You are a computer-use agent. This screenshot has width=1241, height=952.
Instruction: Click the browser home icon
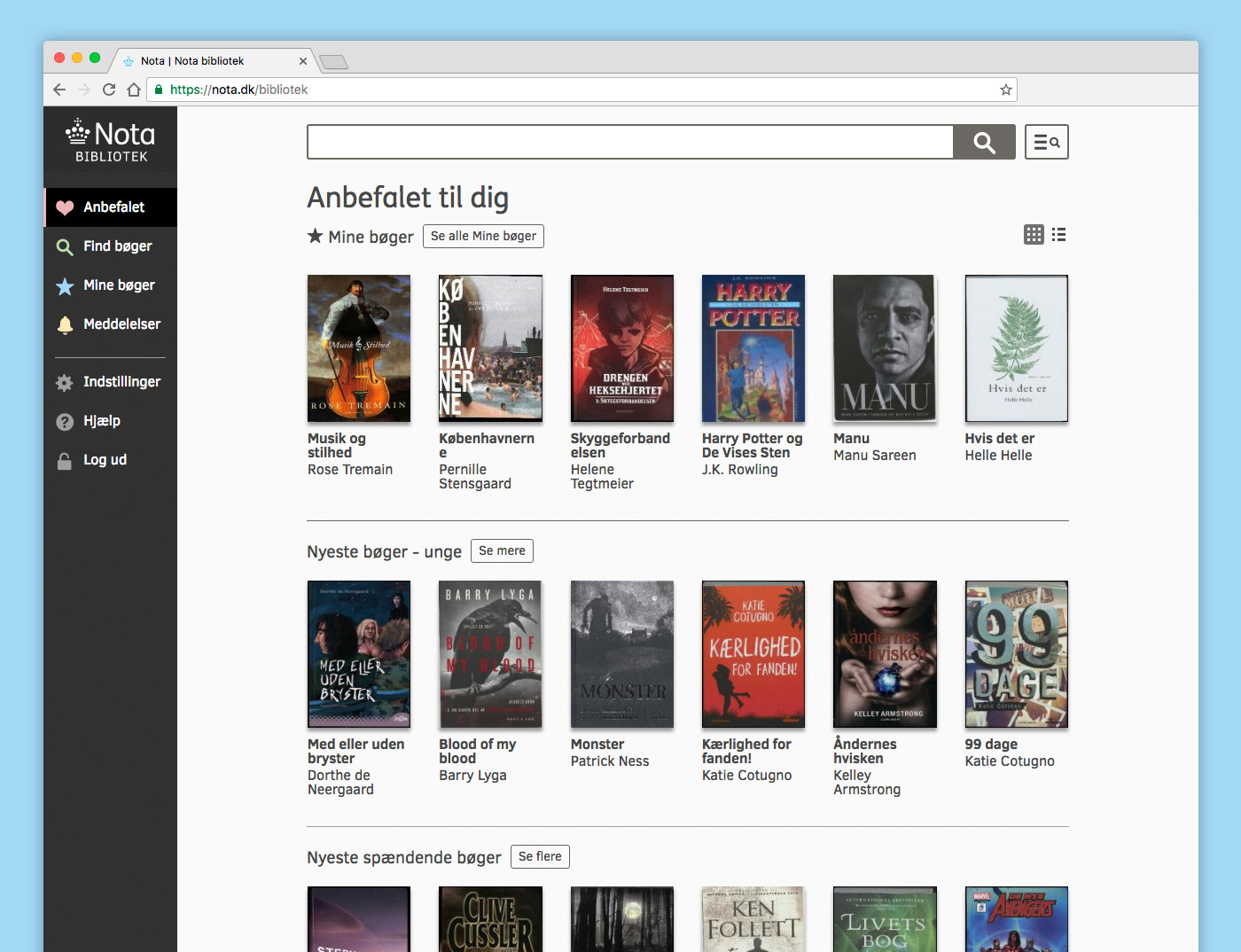click(134, 90)
